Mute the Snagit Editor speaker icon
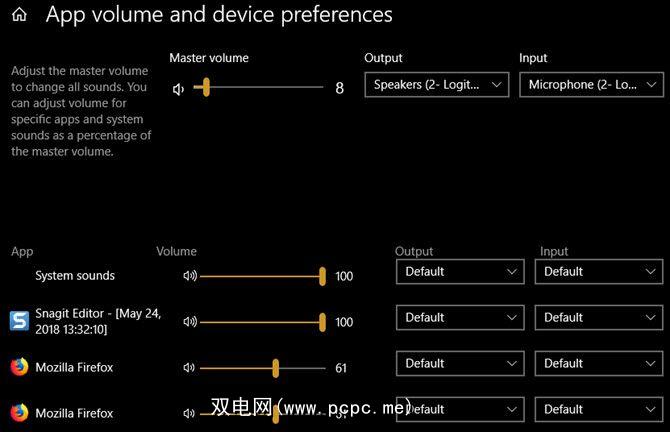The height and width of the screenshot is (432, 670). pyautogui.click(x=189, y=322)
